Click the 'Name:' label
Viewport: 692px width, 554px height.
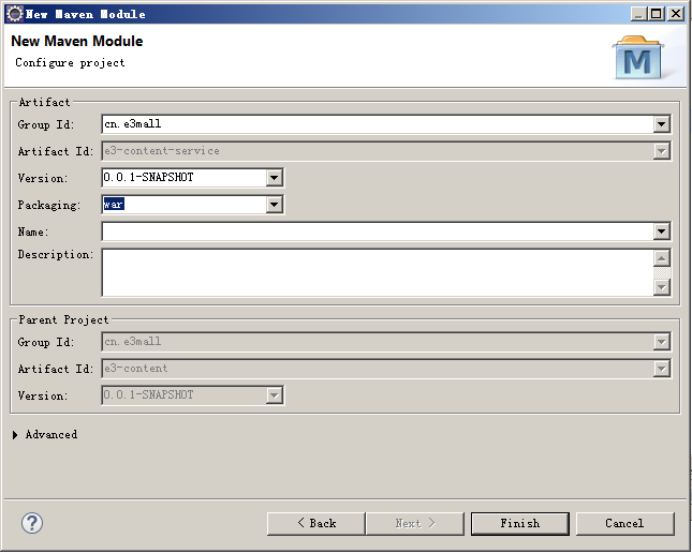[33, 232]
